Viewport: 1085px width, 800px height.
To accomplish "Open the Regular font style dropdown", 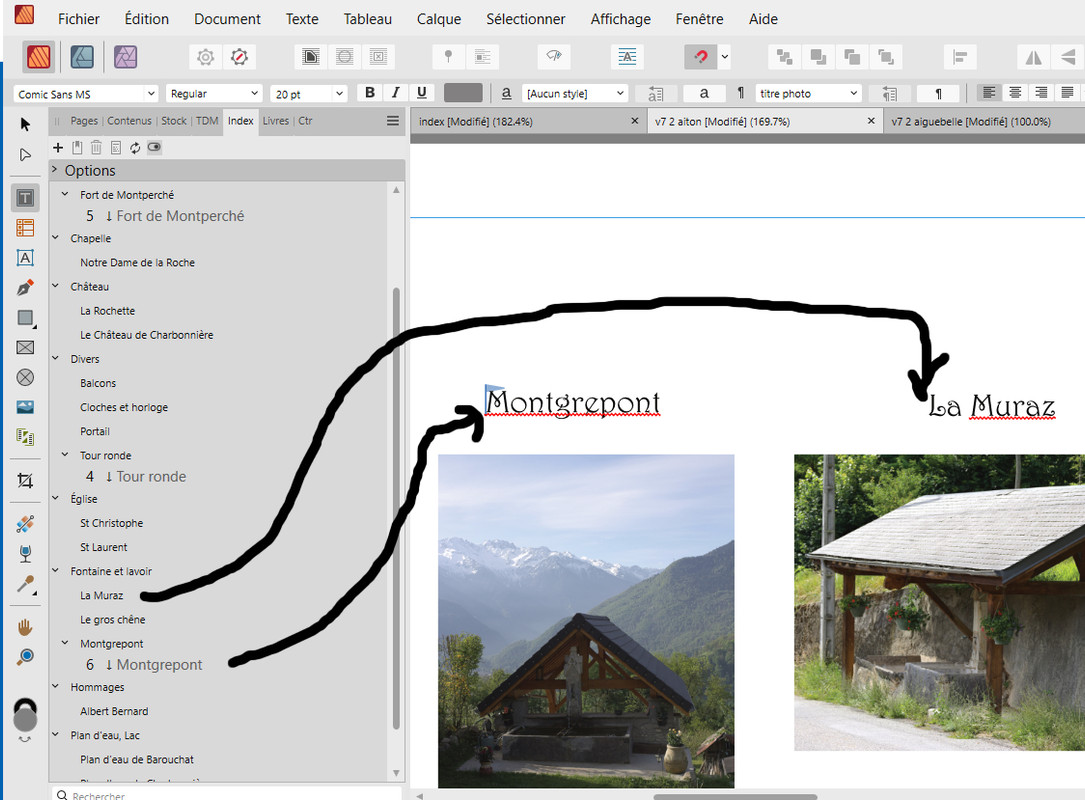I will (x=214, y=93).
